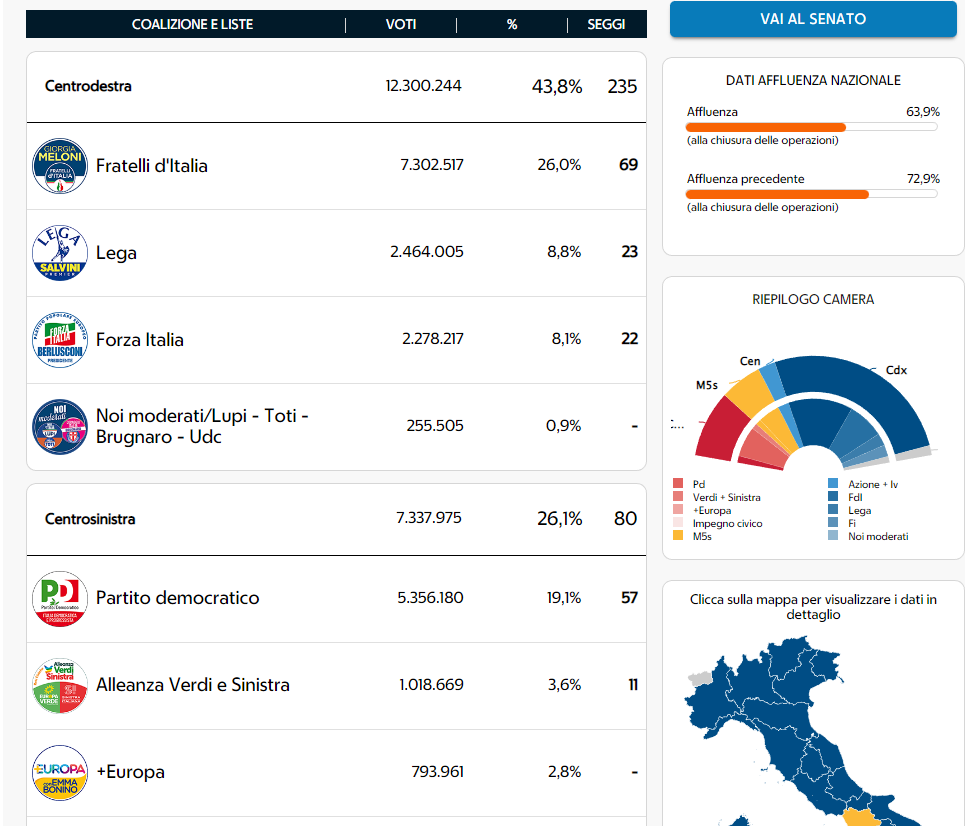The width and height of the screenshot is (965, 826).
Task: Click the COALIZIONE E LISTE column header
Action: coord(192,25)
